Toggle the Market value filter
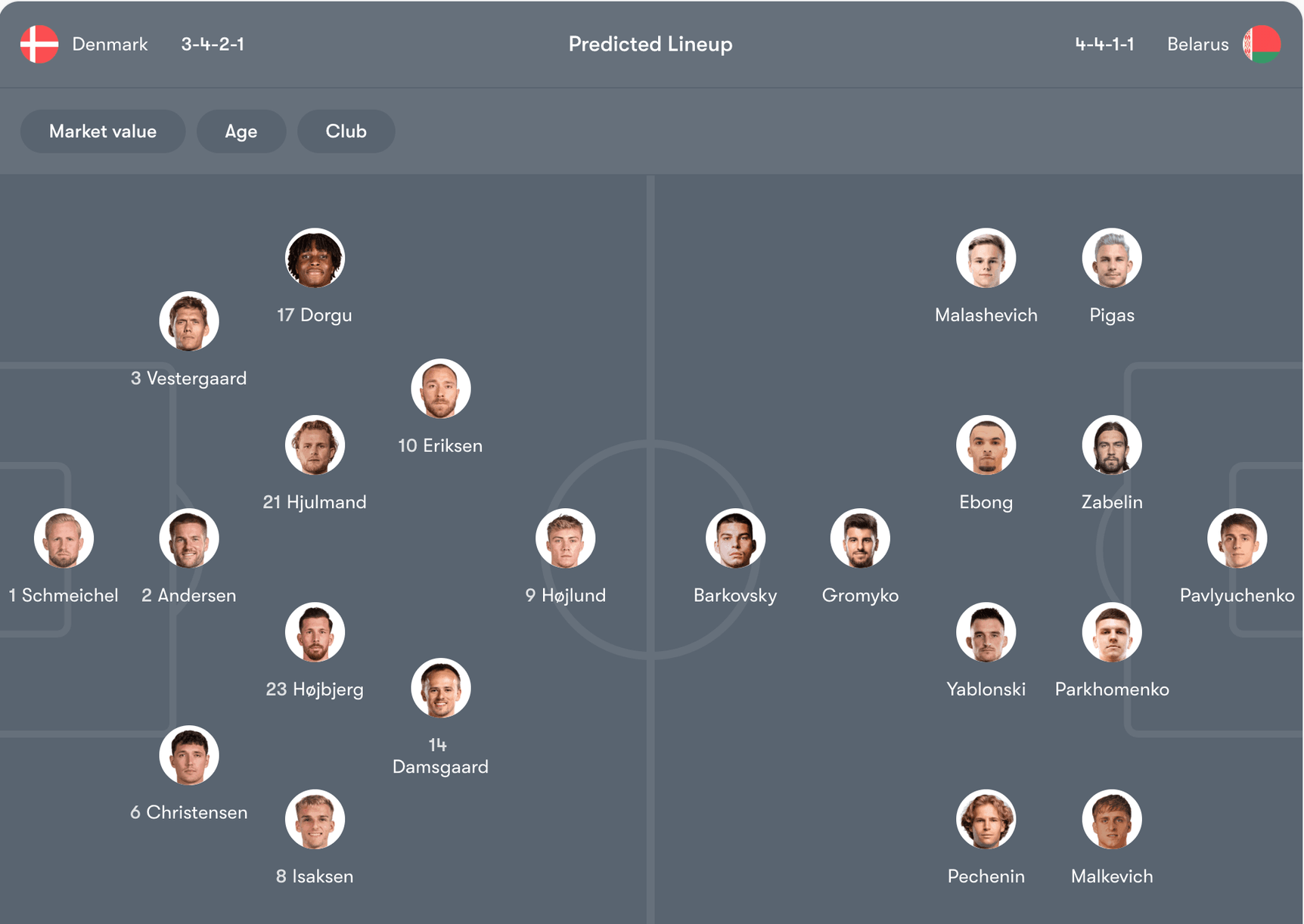The width and height of the screenshot is (1304, 924). 103,132
